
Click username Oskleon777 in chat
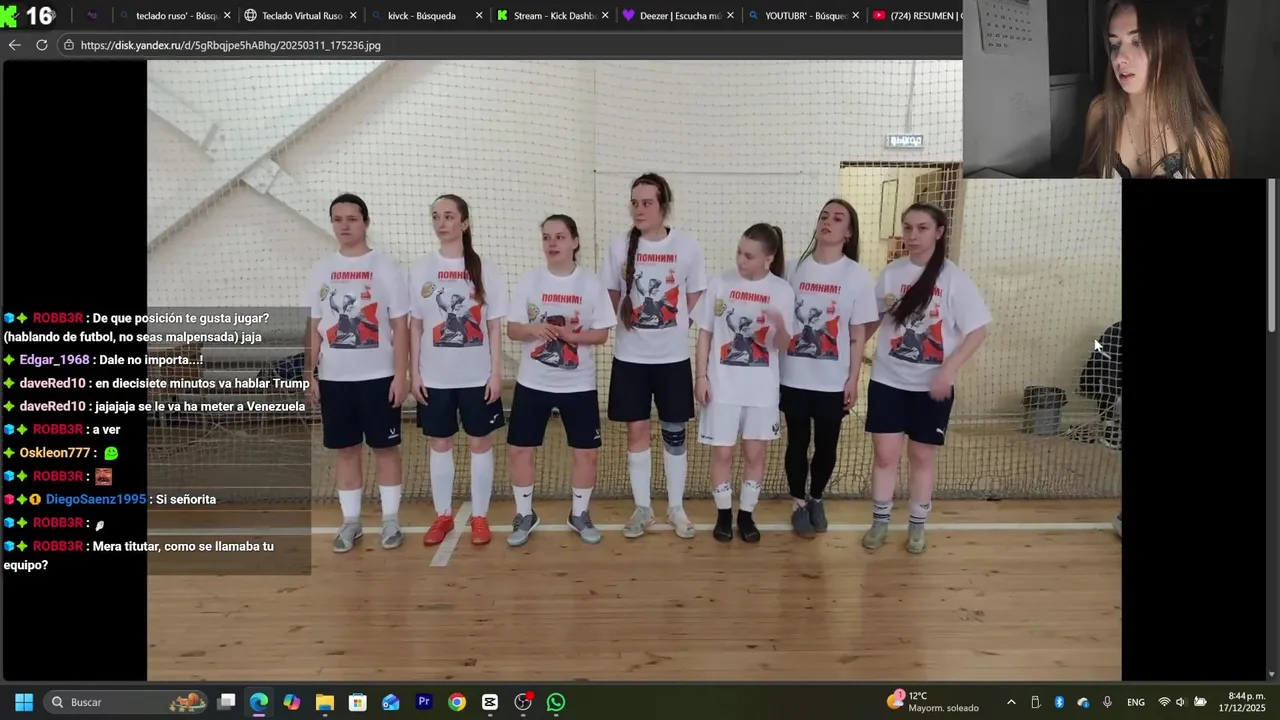[x=55, y=453]
